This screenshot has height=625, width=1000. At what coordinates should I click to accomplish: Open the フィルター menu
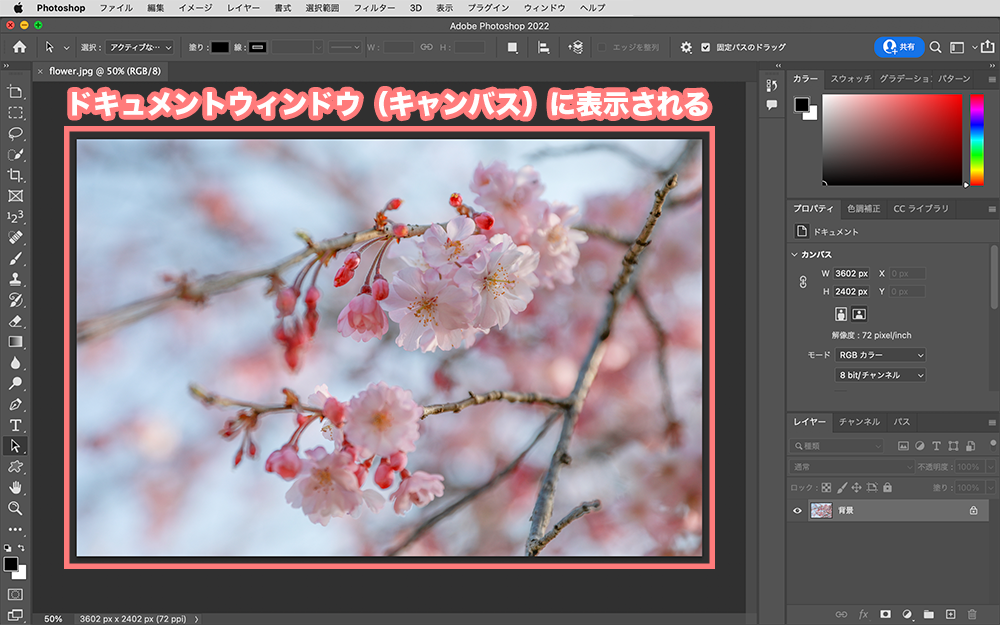coord(374,8)
